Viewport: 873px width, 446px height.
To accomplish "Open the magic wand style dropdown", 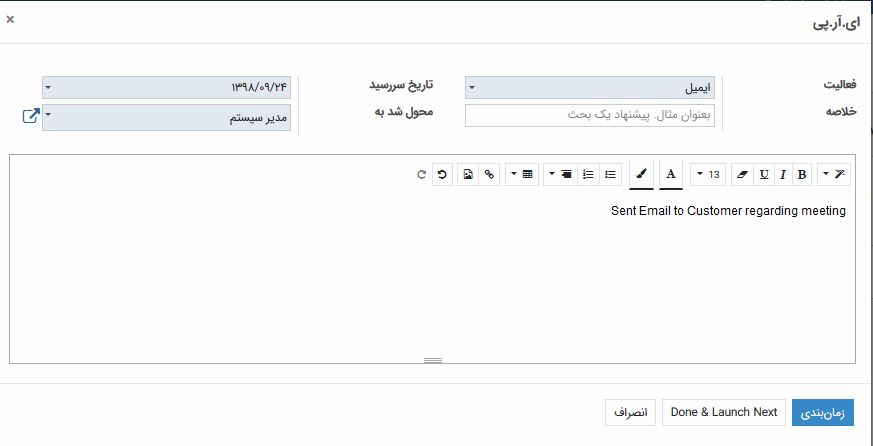I will (834, 175).
